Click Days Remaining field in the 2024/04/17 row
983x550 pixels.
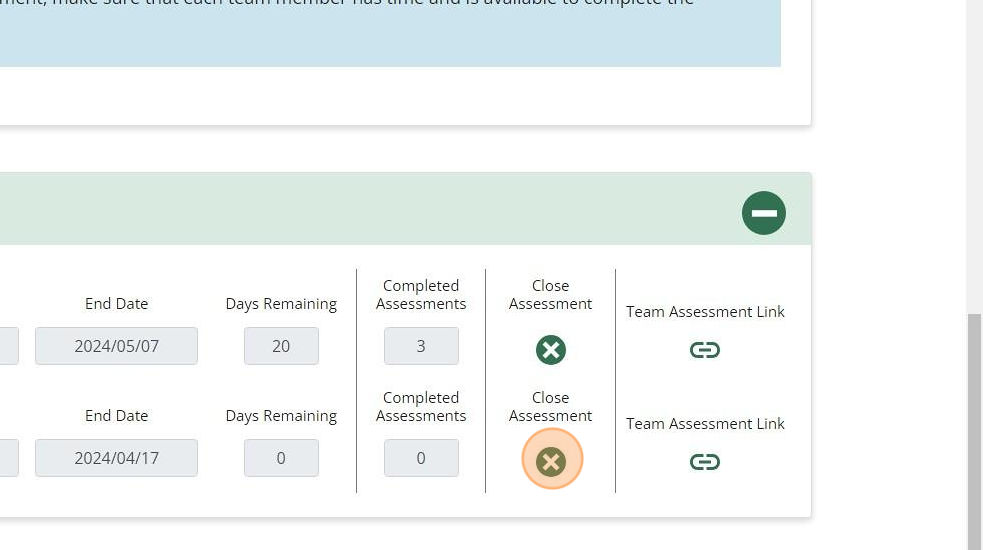pos(281,458)
